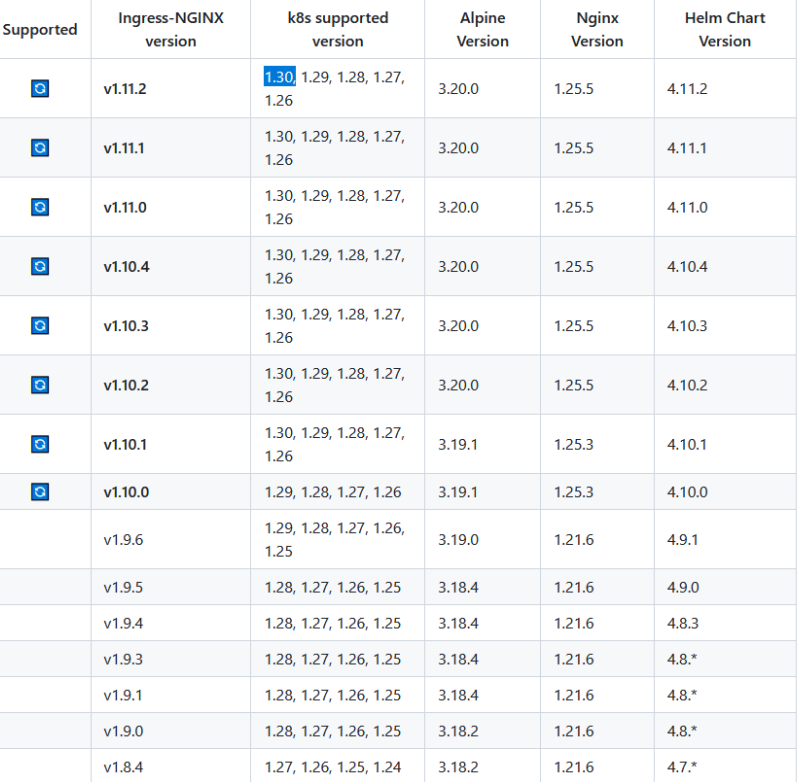The image size is (804, 782).
Task: Click the supported sync icon for v1.10.2
Action: pyautogui.click(x=40, y=385)
